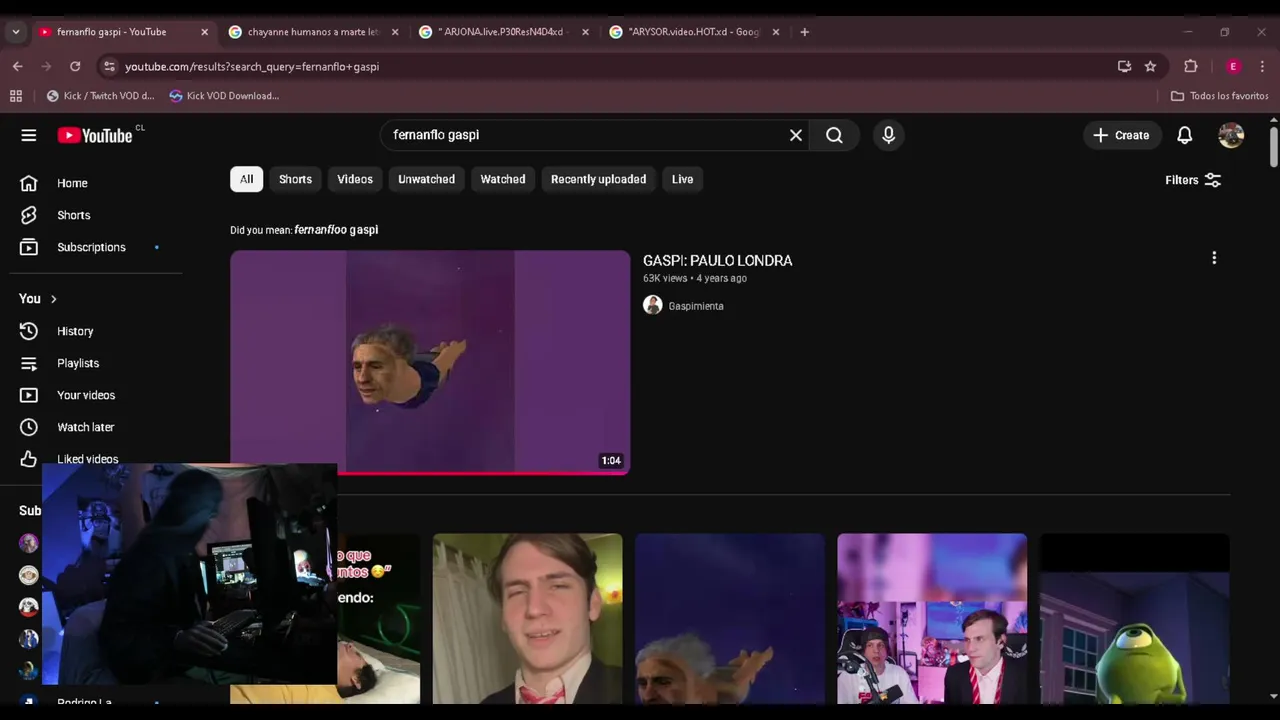Open the Gaspimienta channel link
The image size is (1280, 720).
point(696,306)
